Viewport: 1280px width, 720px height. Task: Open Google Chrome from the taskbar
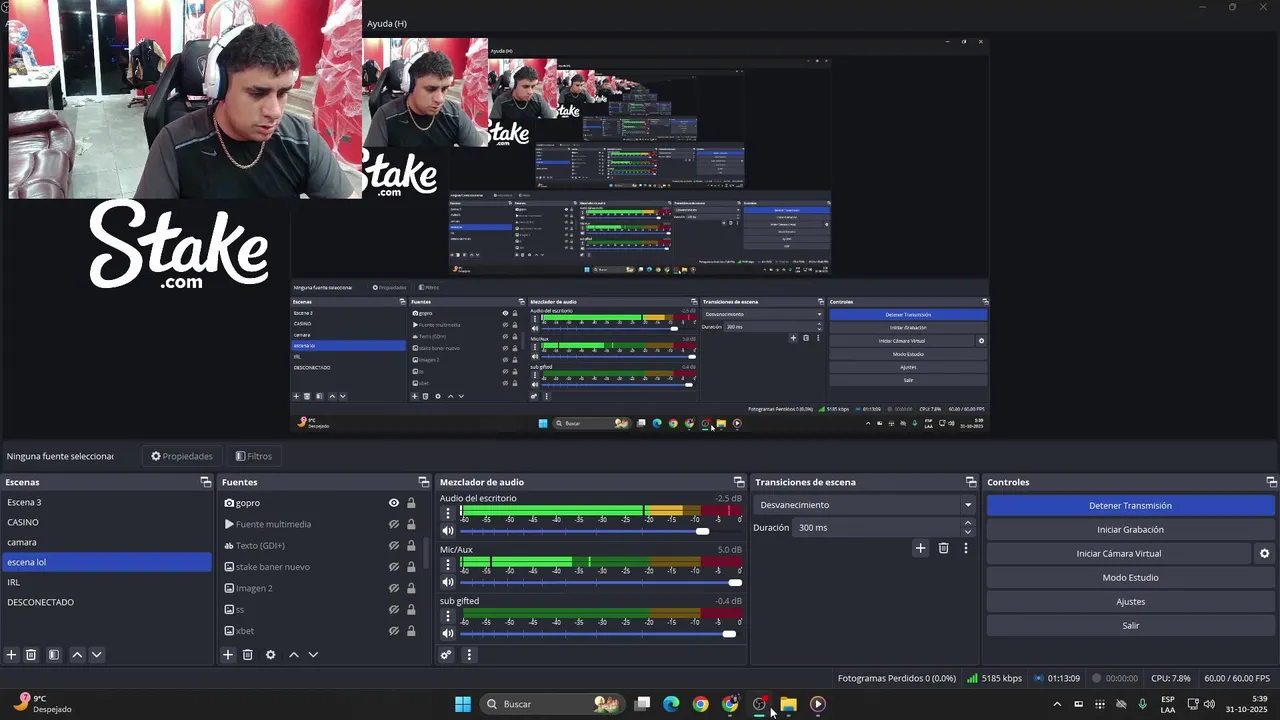click(700, 704)
